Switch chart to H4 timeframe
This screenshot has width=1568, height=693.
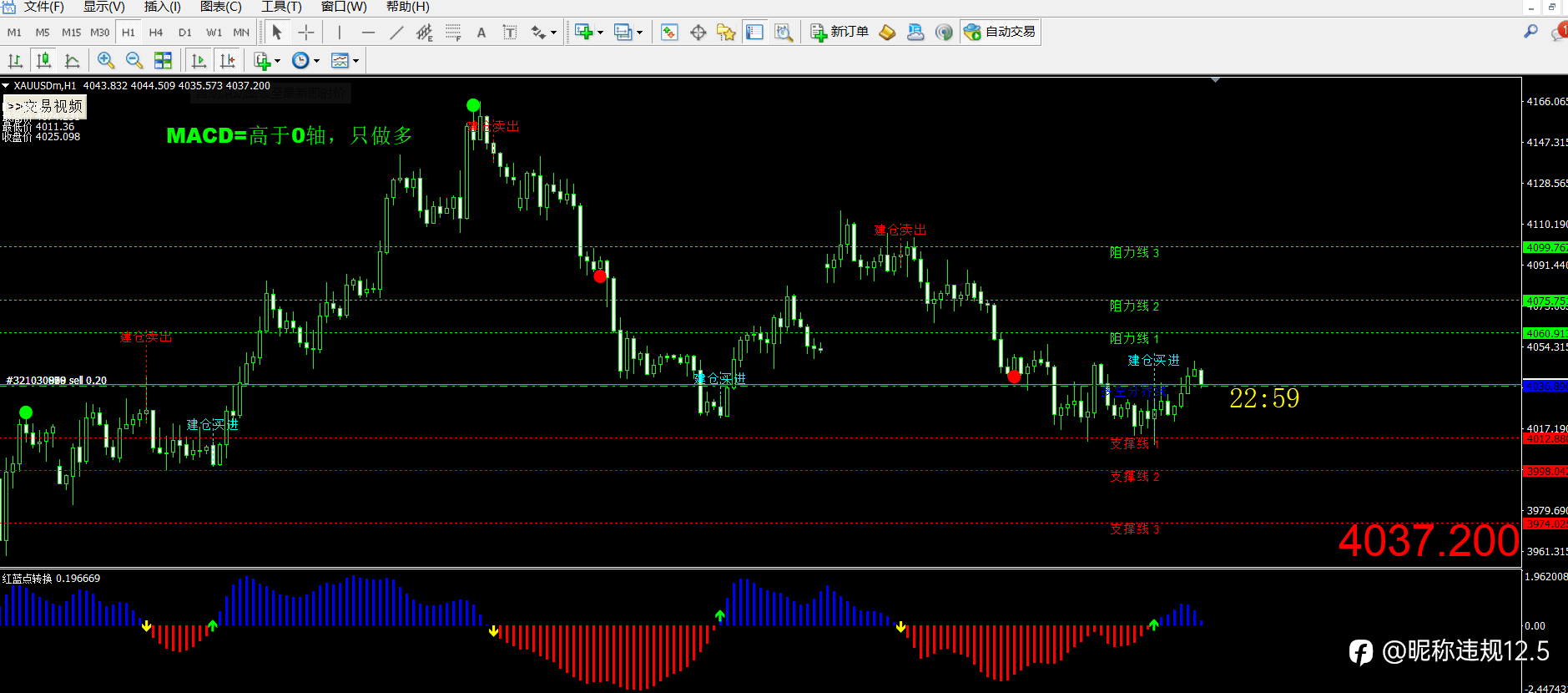pyautogui.click(x=156, y=33)
